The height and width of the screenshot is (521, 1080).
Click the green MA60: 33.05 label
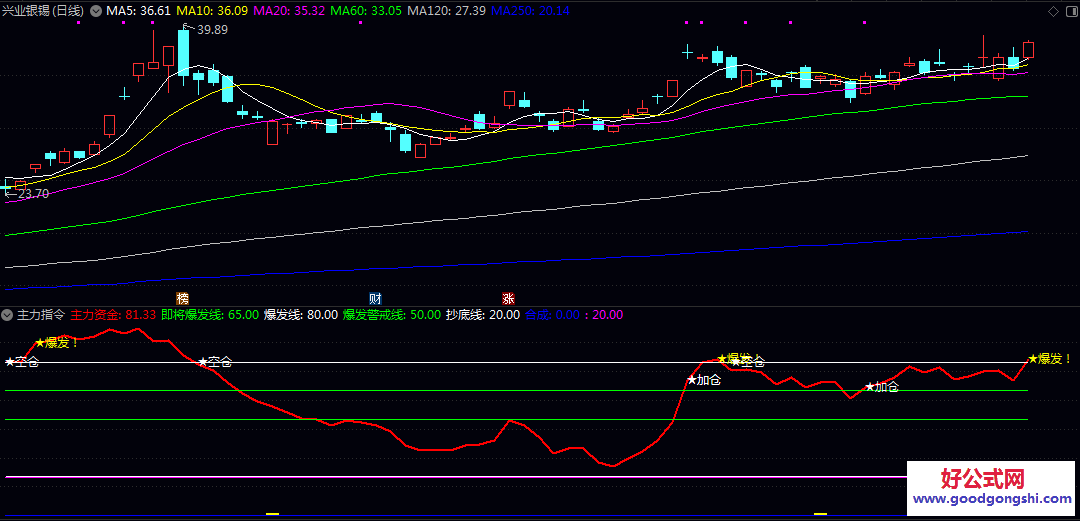coord(366,10)
